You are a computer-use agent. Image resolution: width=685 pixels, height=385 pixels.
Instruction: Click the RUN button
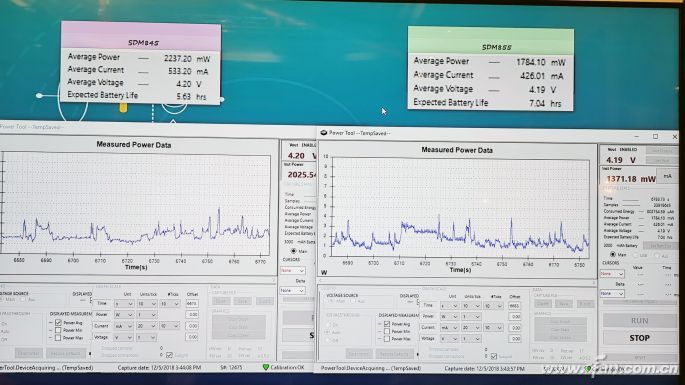coord(639,321)
